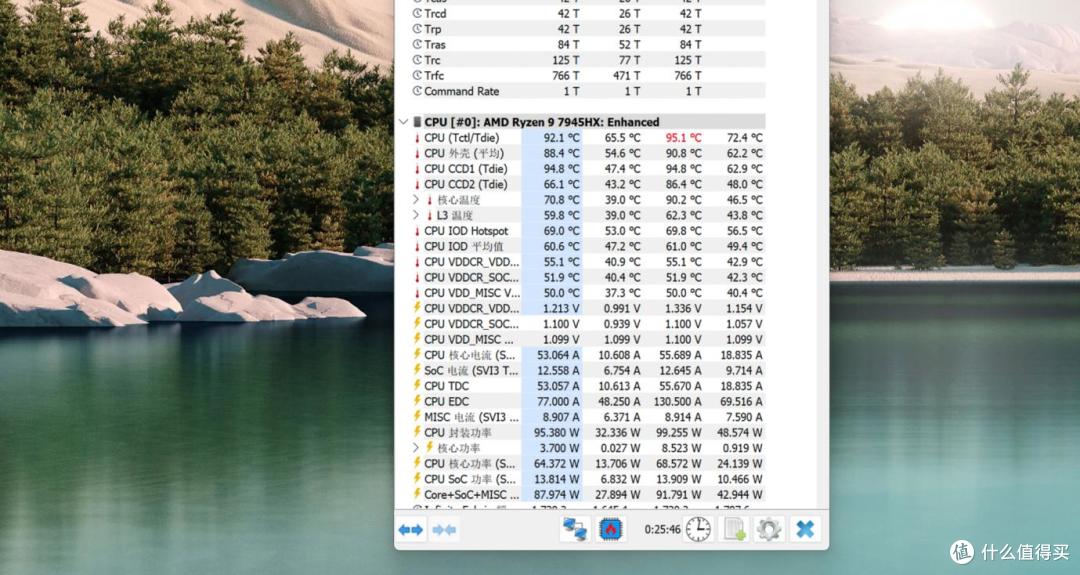
Task: Click the thermometer icon beside CPU (Tctl/Tdie)
Action: (x=417, y=138)
